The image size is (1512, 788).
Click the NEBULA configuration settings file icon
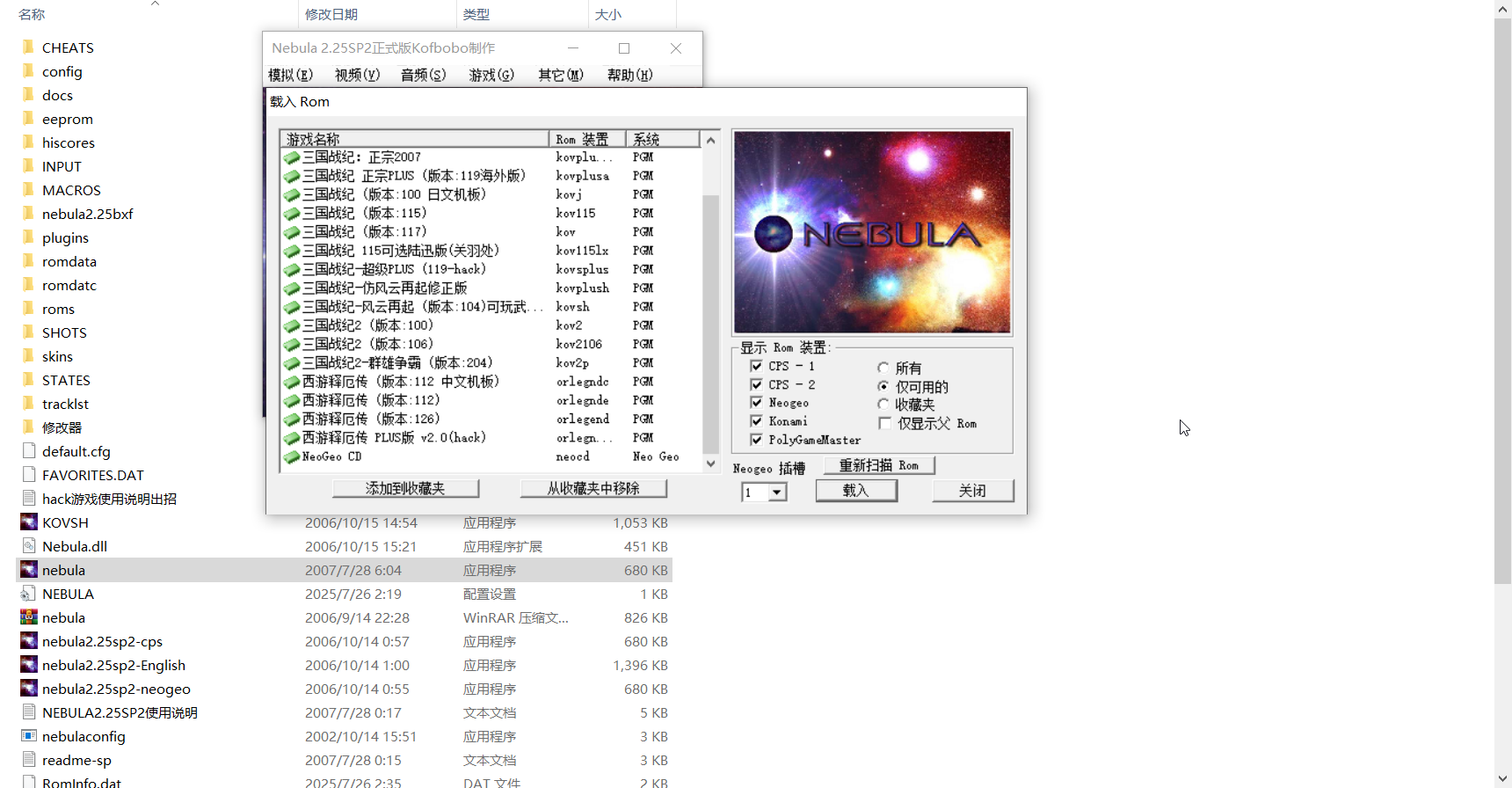click(x=29, y=594)
